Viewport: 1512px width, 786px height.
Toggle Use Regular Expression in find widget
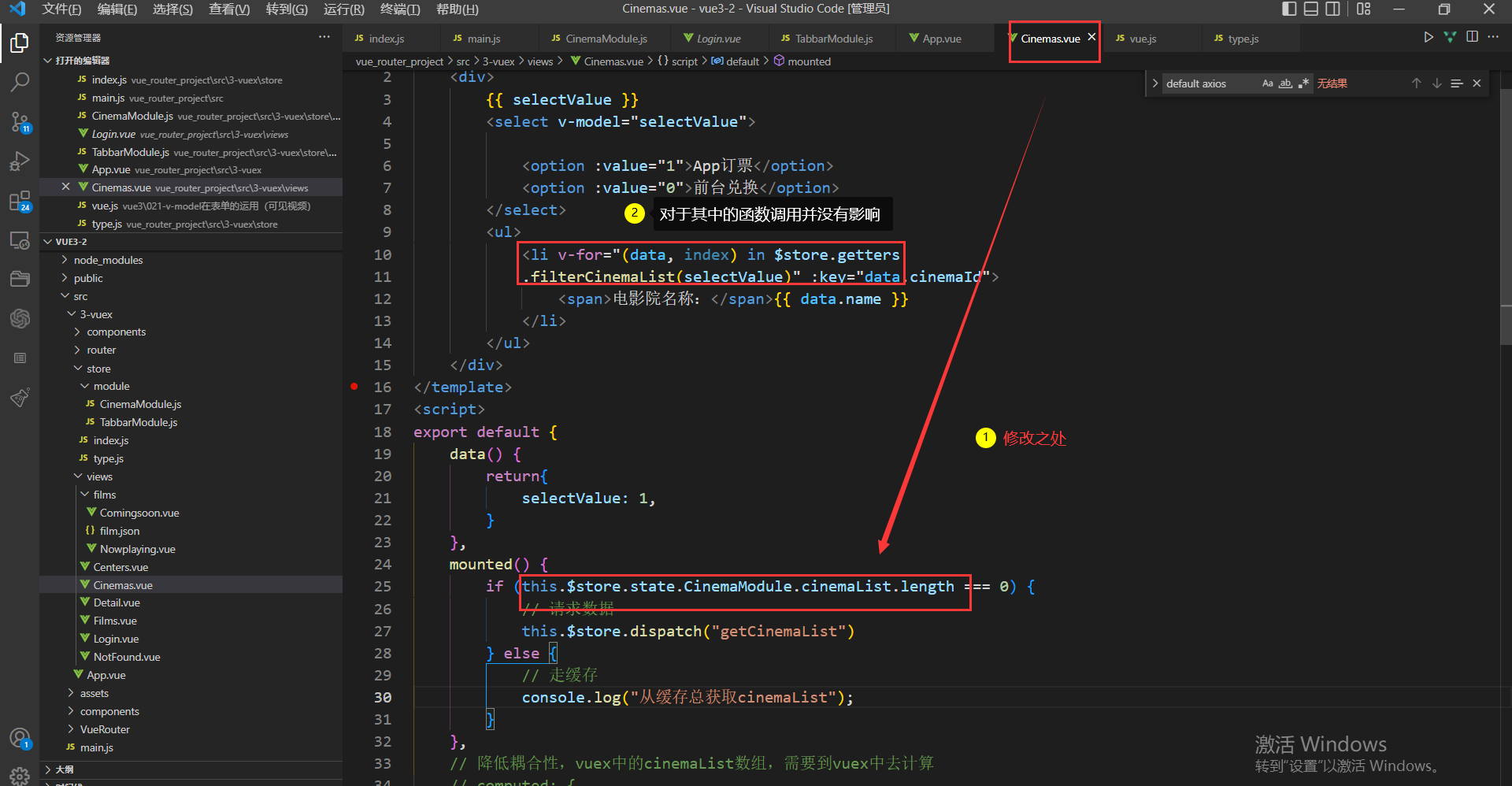[x=1303, y=83]
